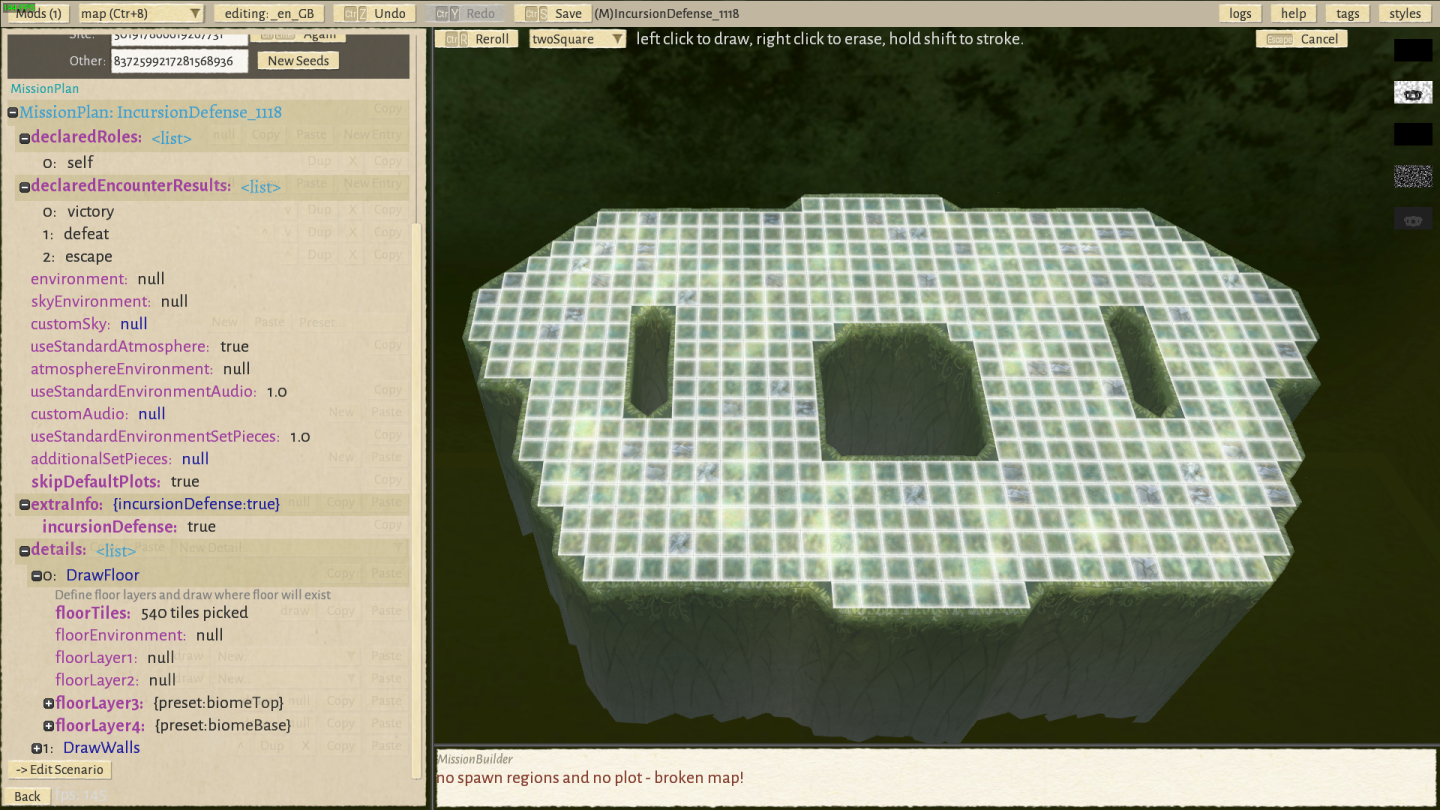Click the '{preset:biomeBase}' value

(222, 725)
